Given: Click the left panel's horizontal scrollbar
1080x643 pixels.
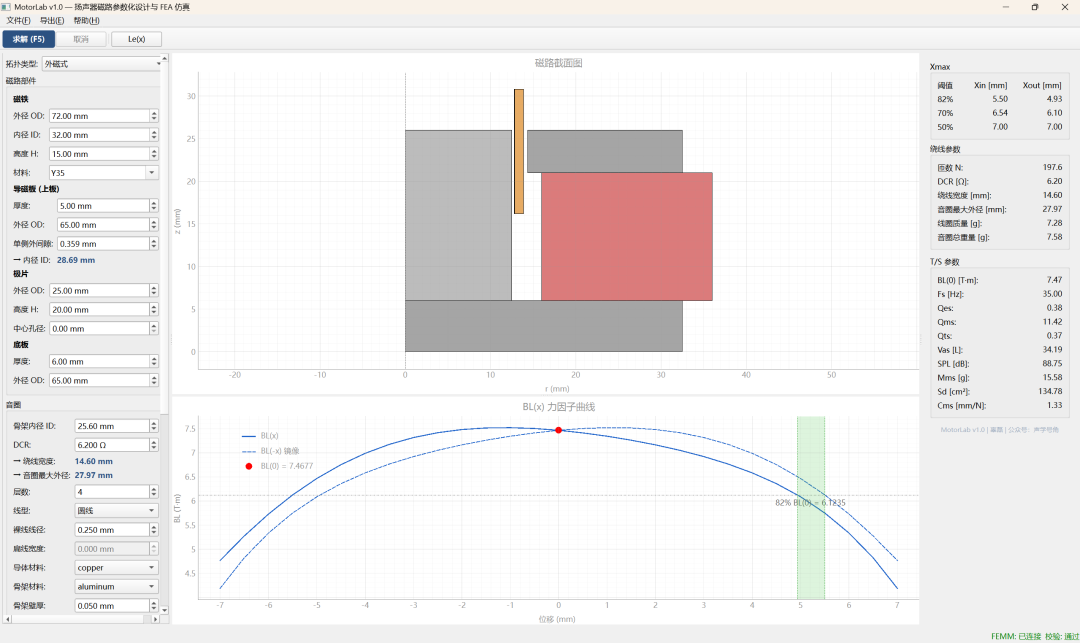Looking at the screenshot, I should 80,620.
